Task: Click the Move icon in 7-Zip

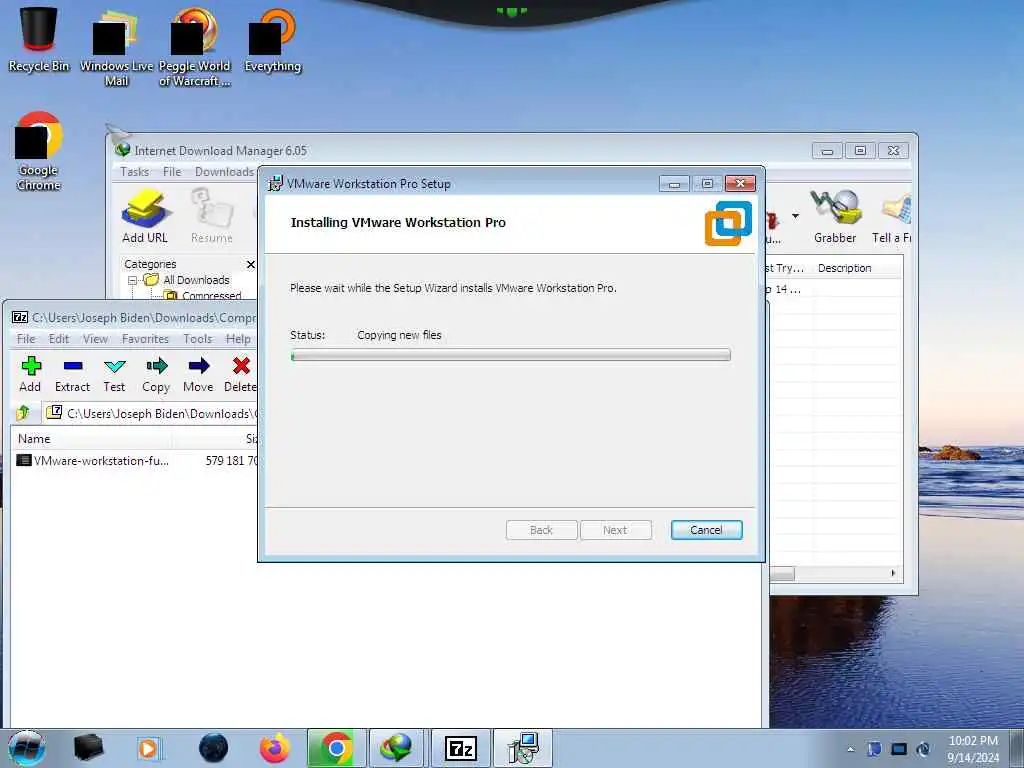Action: pos(198,374)
